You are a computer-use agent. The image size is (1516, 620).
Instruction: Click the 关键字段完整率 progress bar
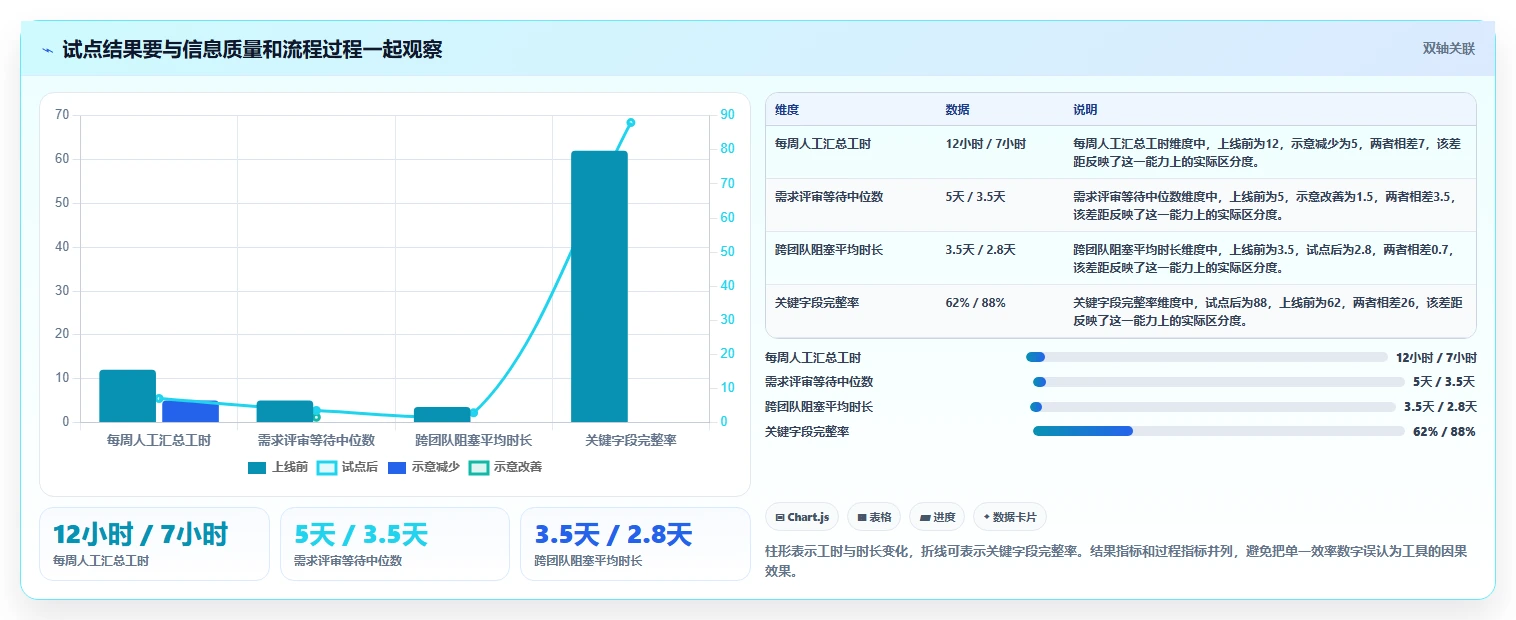tap(1219, 431)
